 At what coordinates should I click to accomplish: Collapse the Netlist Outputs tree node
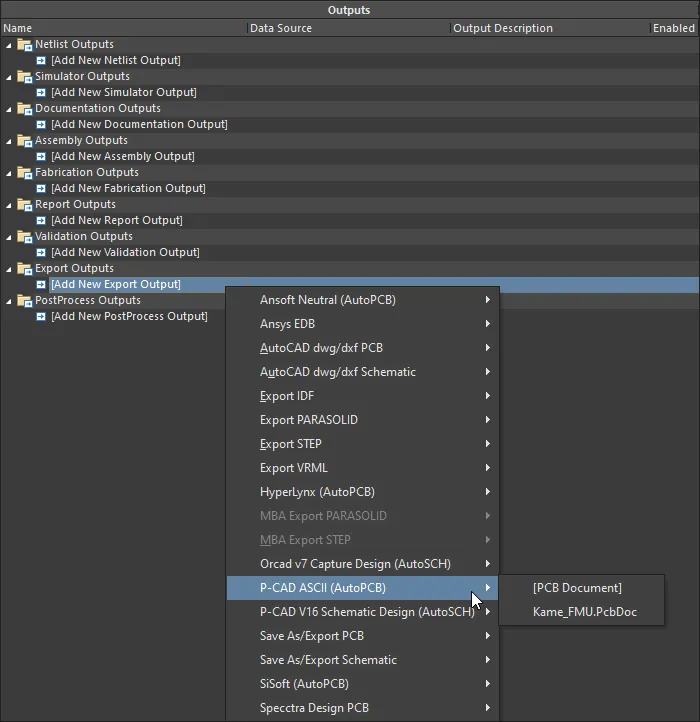9,46
